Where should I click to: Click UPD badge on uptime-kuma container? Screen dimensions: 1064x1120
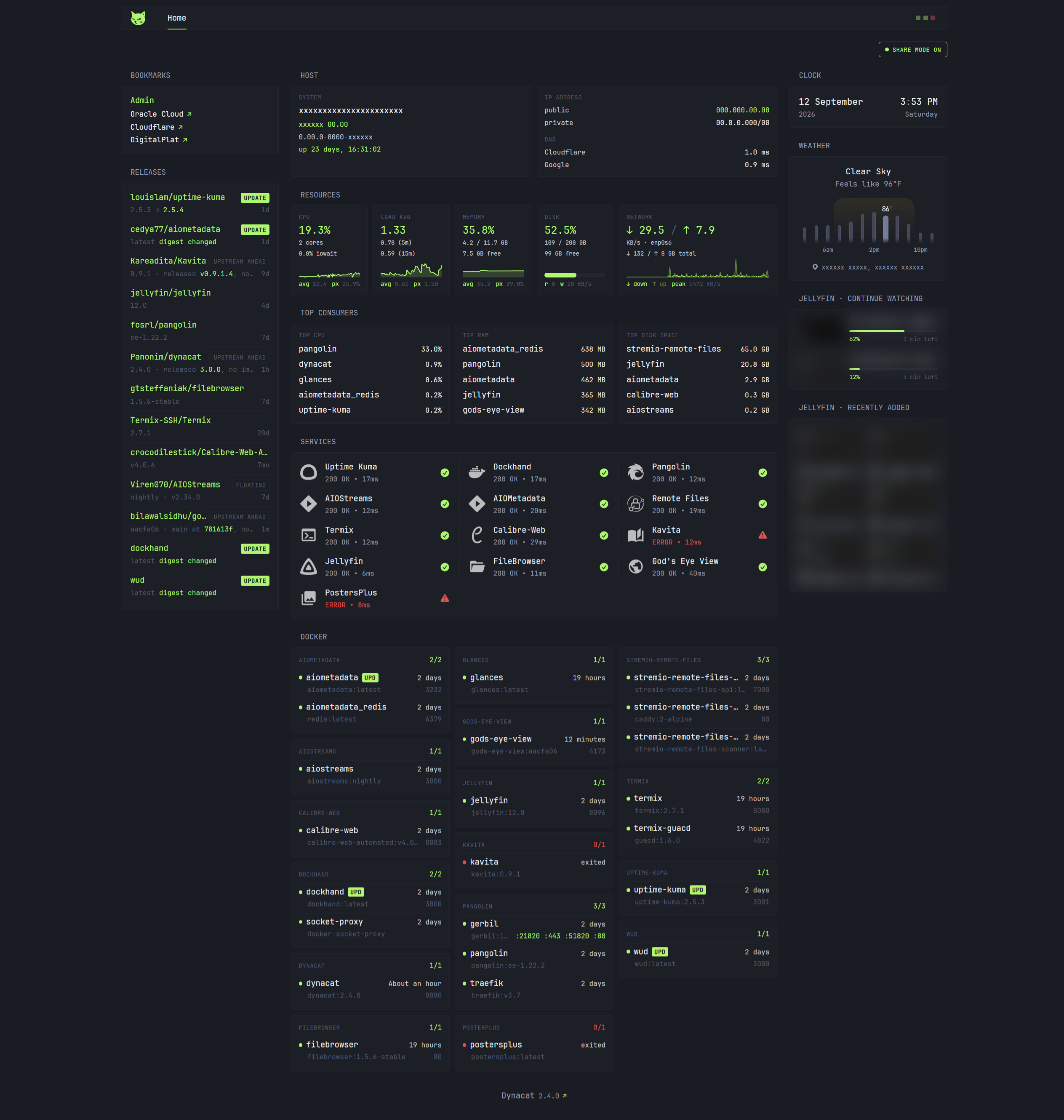(698, 890)
